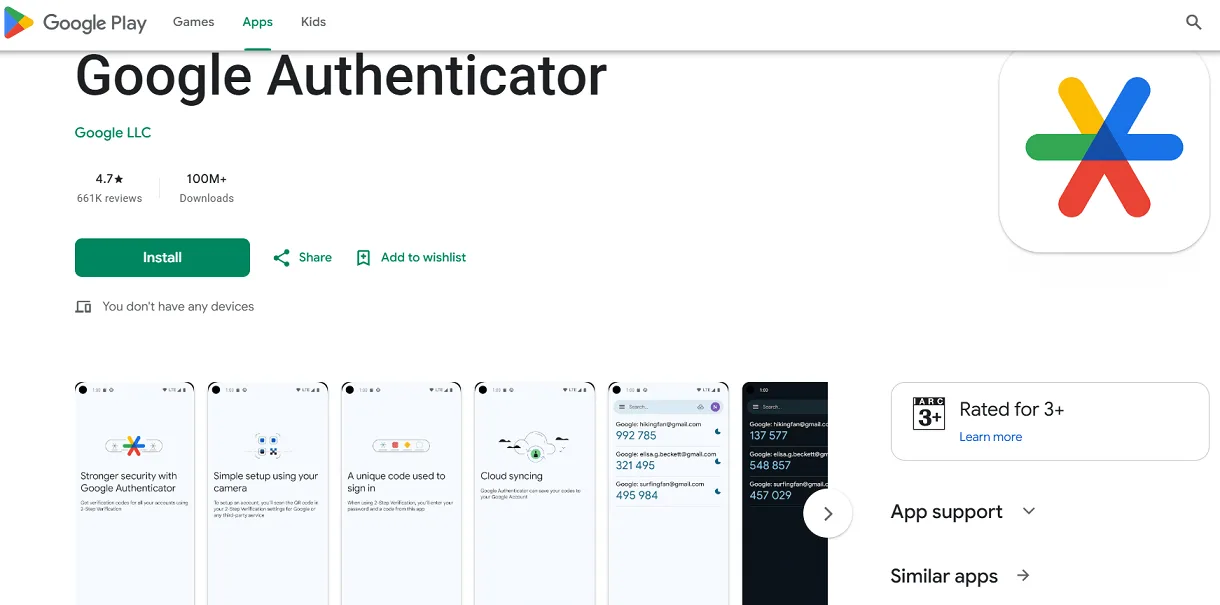Open the light-theme codes list screenshot
The width and height of the screenshot is (1220, 605).
[x=668, y=494]
